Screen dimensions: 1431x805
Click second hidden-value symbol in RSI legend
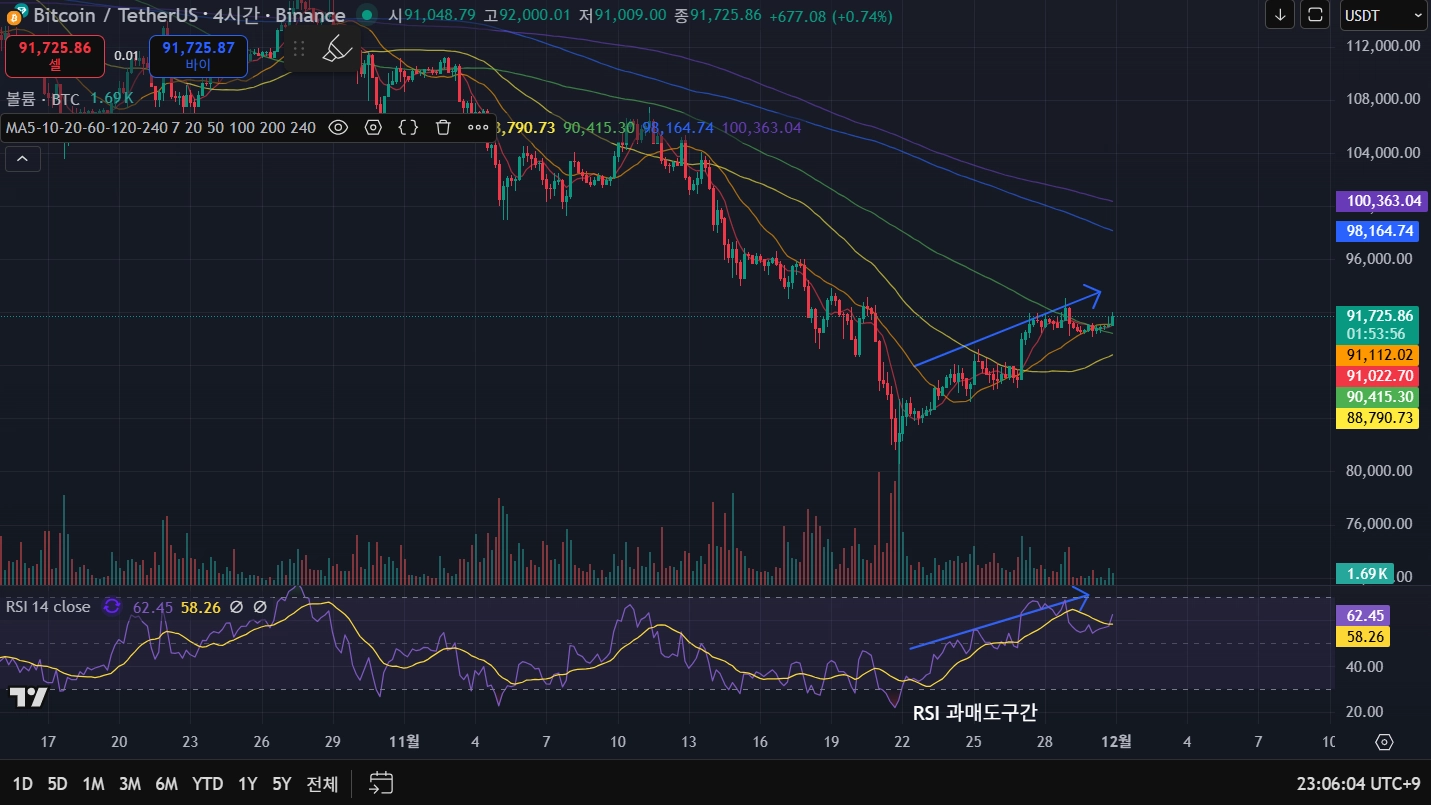pyautogui.click(x=260, y=606)
